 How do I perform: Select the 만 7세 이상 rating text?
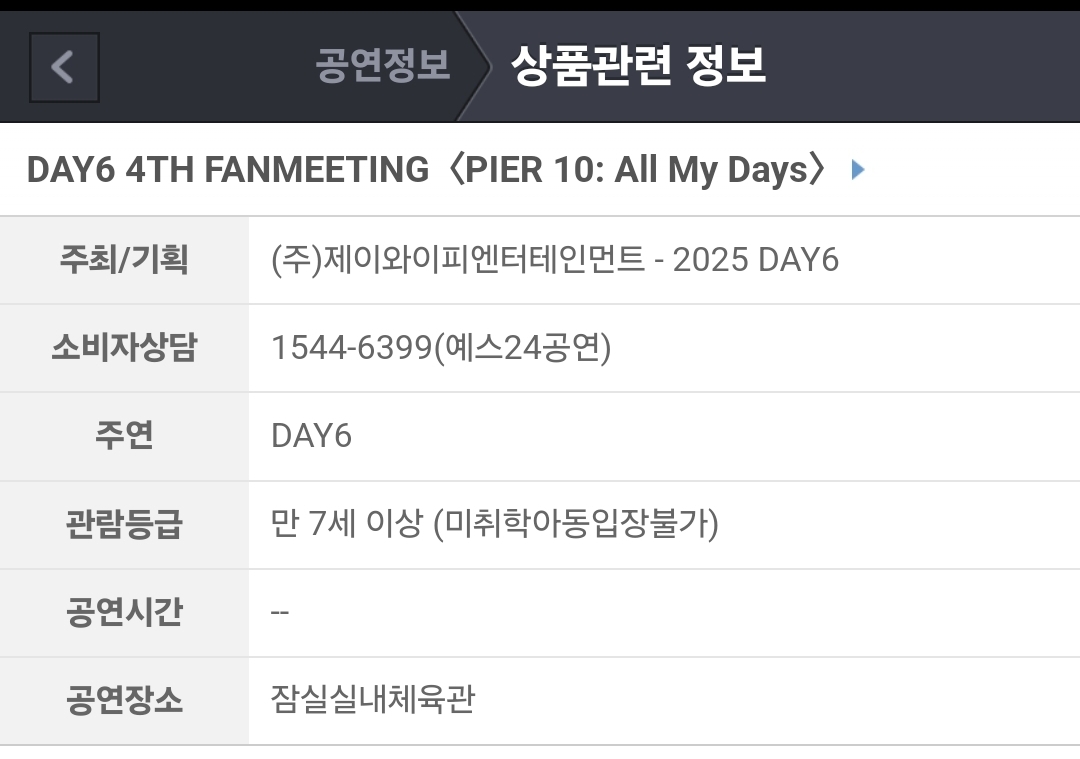pos(346,524)
